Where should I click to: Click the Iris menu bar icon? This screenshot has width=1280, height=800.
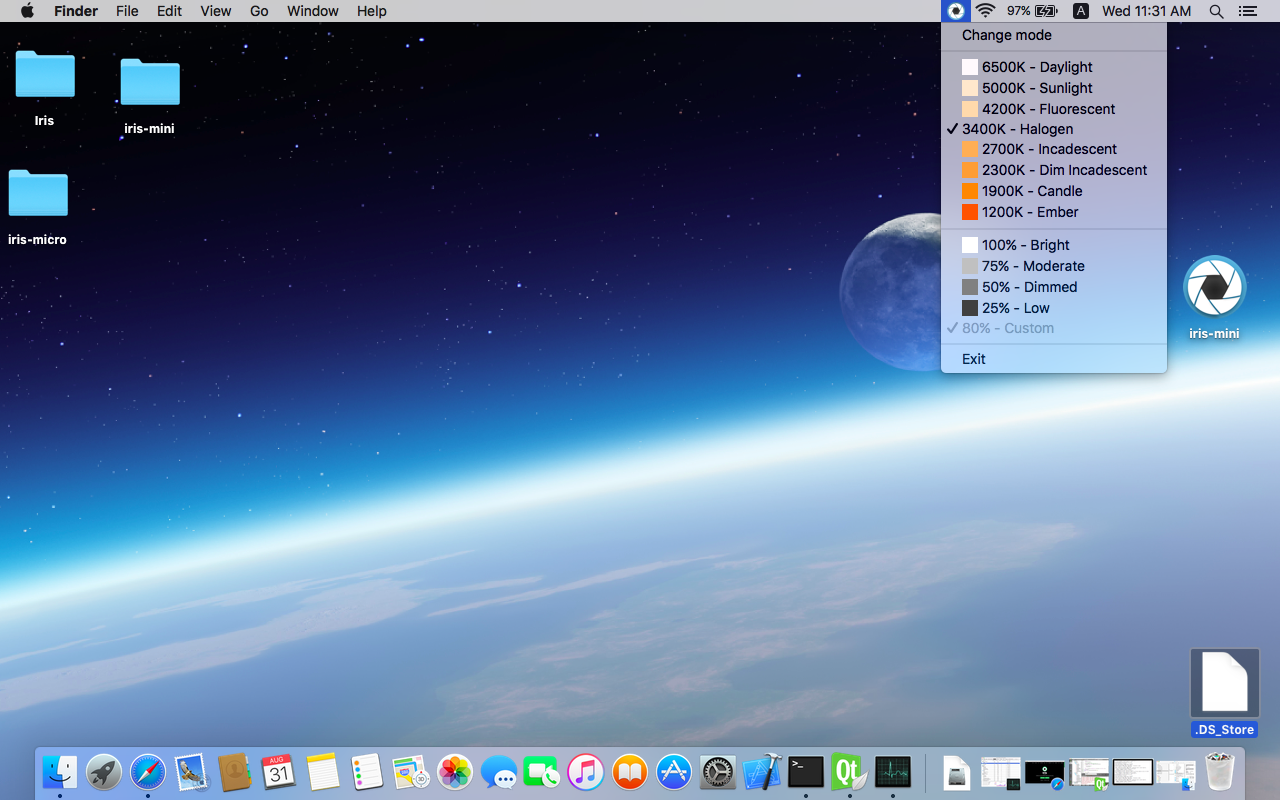click(x=956, y=11)
